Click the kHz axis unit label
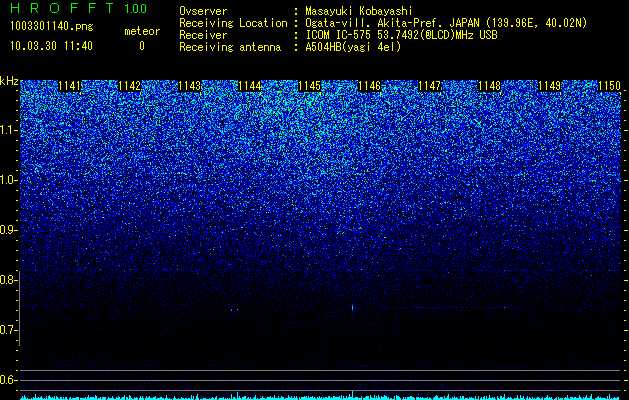Image resolution: width=629 pixels, height=400 pixels. (9, 81)
